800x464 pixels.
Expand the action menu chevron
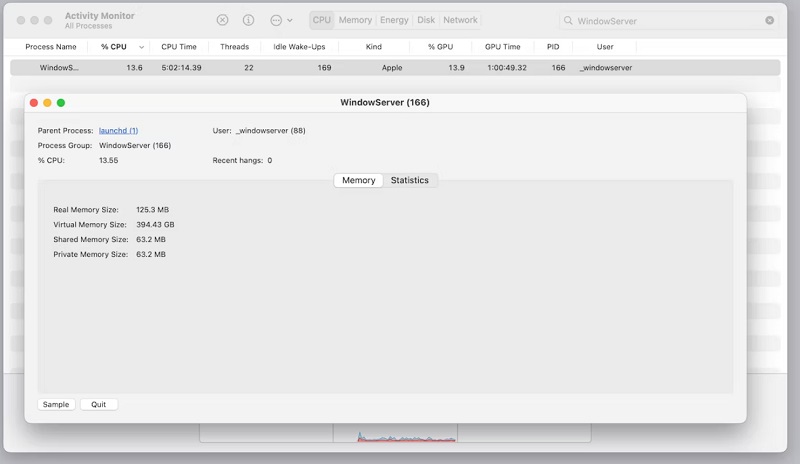coord(290,20)
